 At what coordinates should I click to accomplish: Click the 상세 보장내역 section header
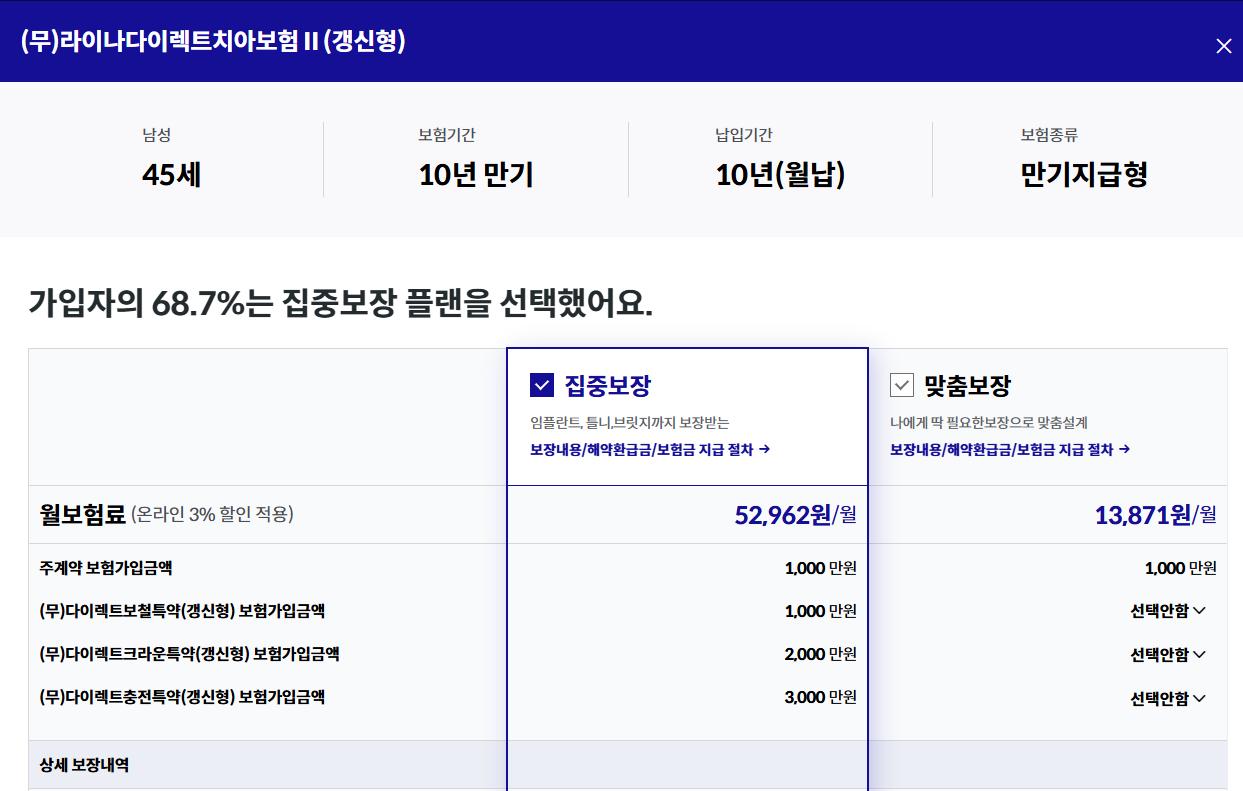coord(84,765)
